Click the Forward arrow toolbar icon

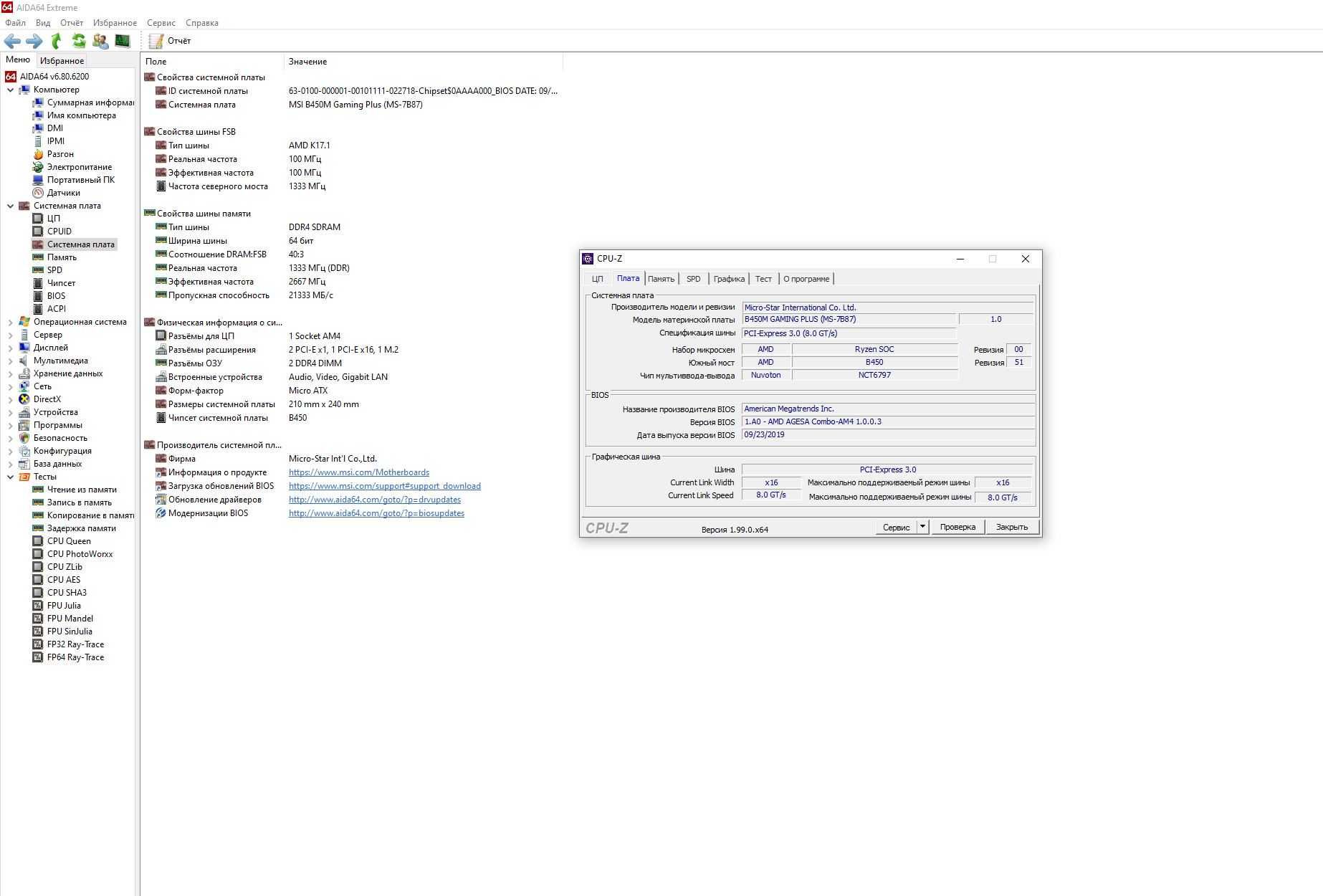coord(34,41)
